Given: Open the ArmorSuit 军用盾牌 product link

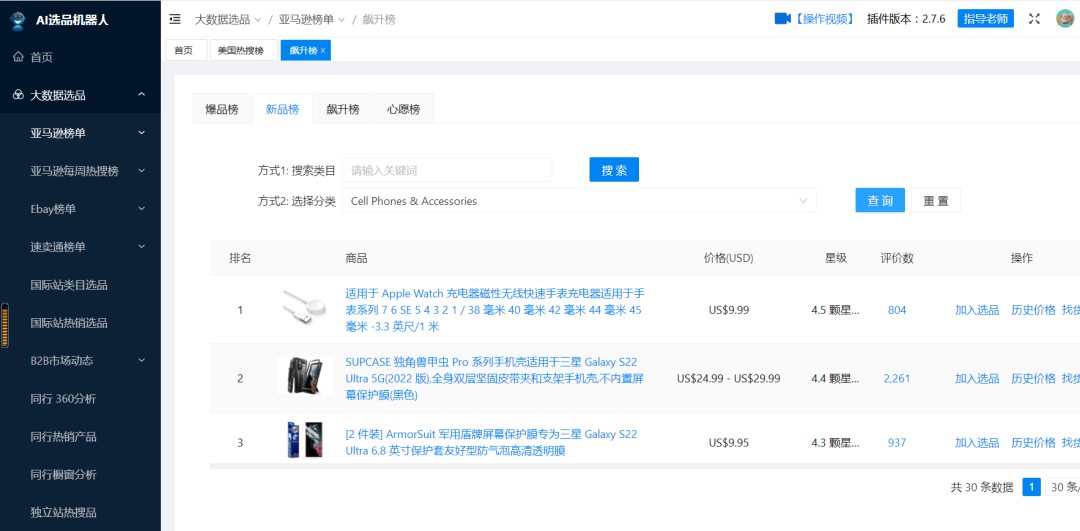Looking at the screenshot, I should [x=491, y=442].
